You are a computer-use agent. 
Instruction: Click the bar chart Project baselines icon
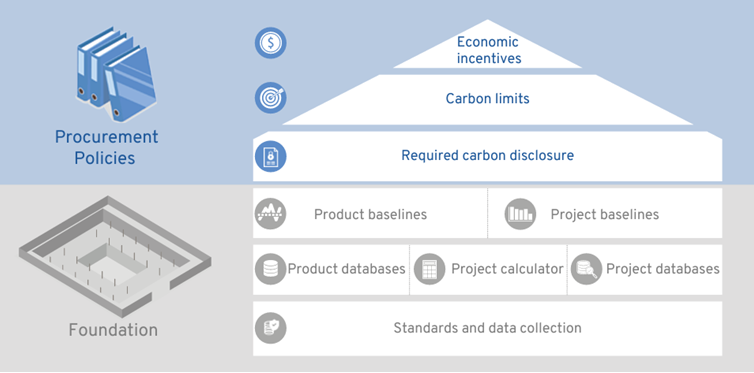click(520, 213)
